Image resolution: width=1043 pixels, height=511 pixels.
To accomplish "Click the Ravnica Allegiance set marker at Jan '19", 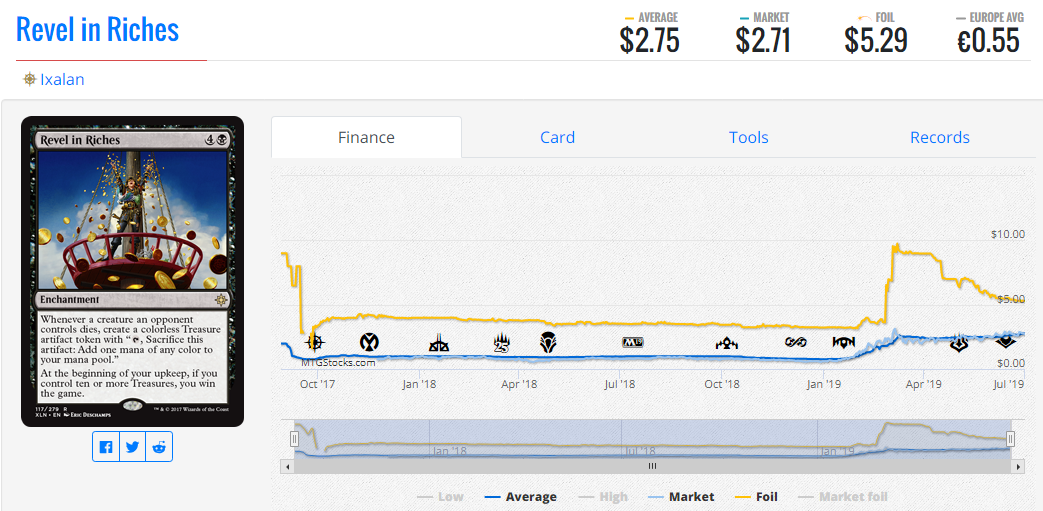I will tap(843, 343).
